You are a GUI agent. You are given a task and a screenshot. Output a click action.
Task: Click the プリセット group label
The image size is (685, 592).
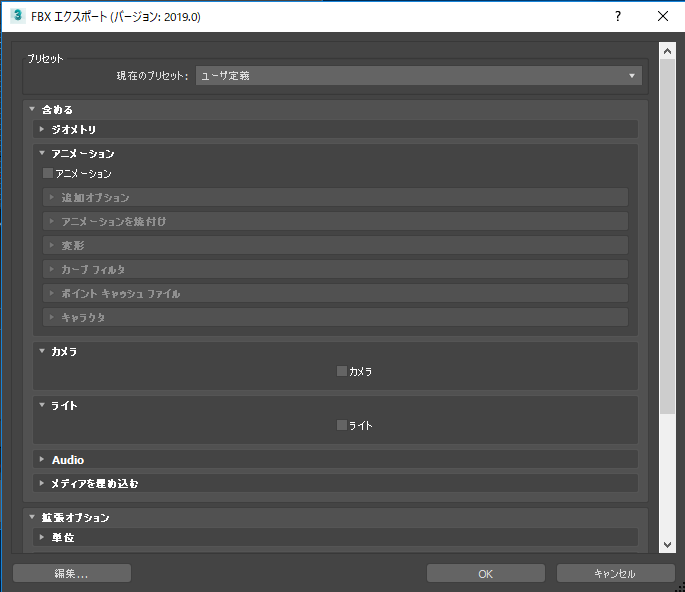pyautogui.click(x=45, y=59)
